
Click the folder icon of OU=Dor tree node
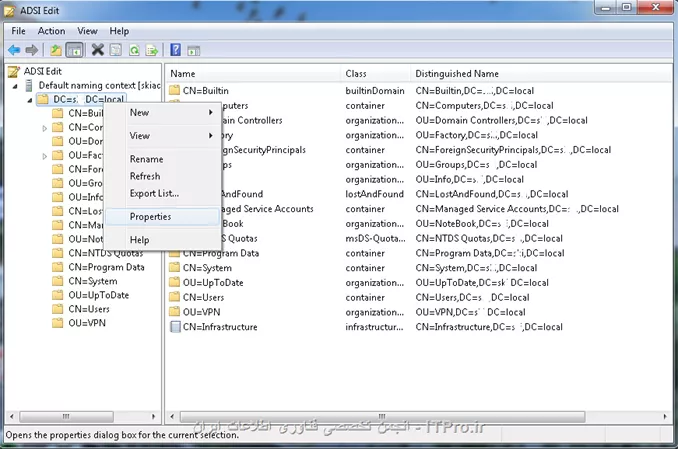[58, 141]
